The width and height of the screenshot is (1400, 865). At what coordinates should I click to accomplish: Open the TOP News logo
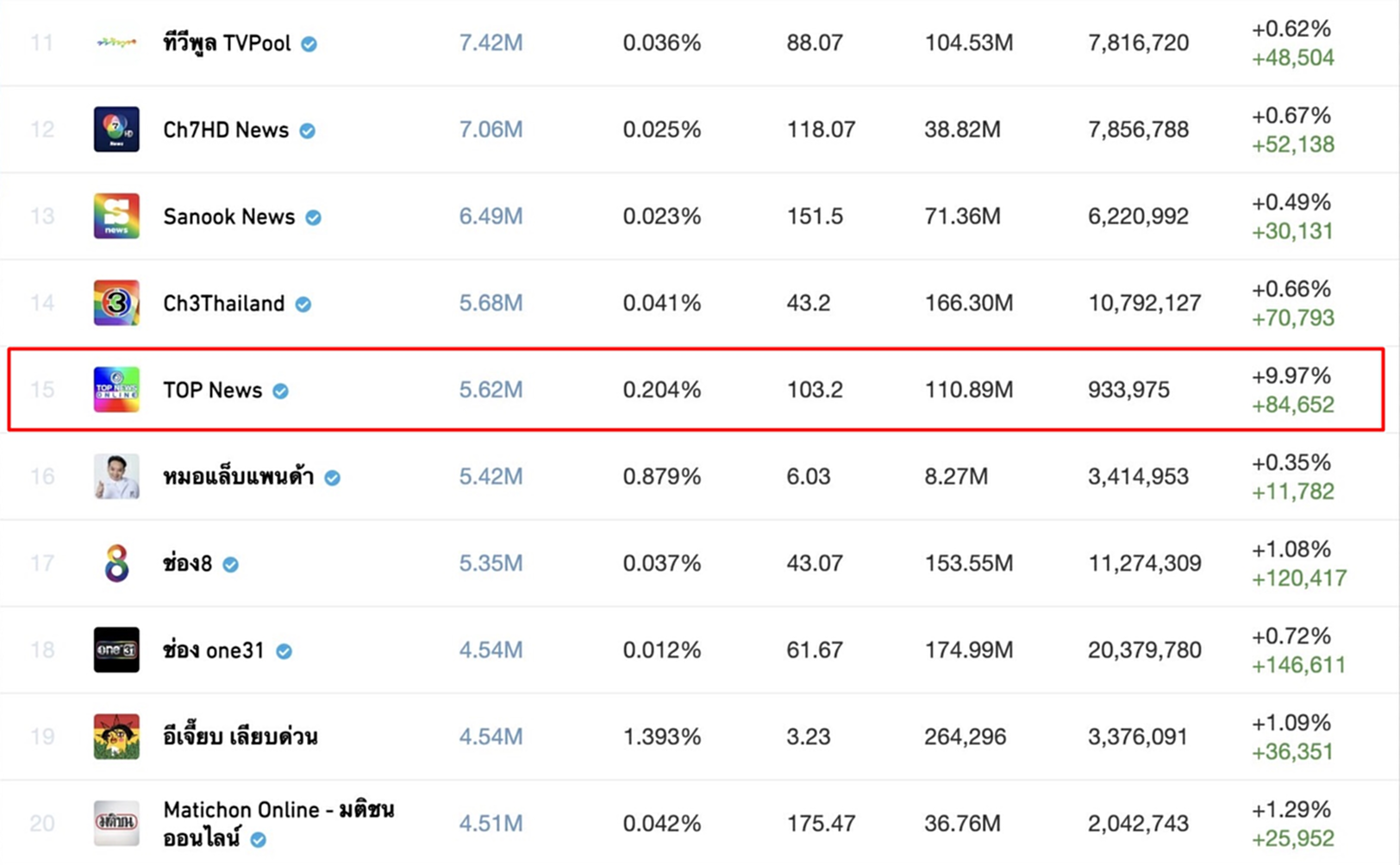(x=116, y=390)
